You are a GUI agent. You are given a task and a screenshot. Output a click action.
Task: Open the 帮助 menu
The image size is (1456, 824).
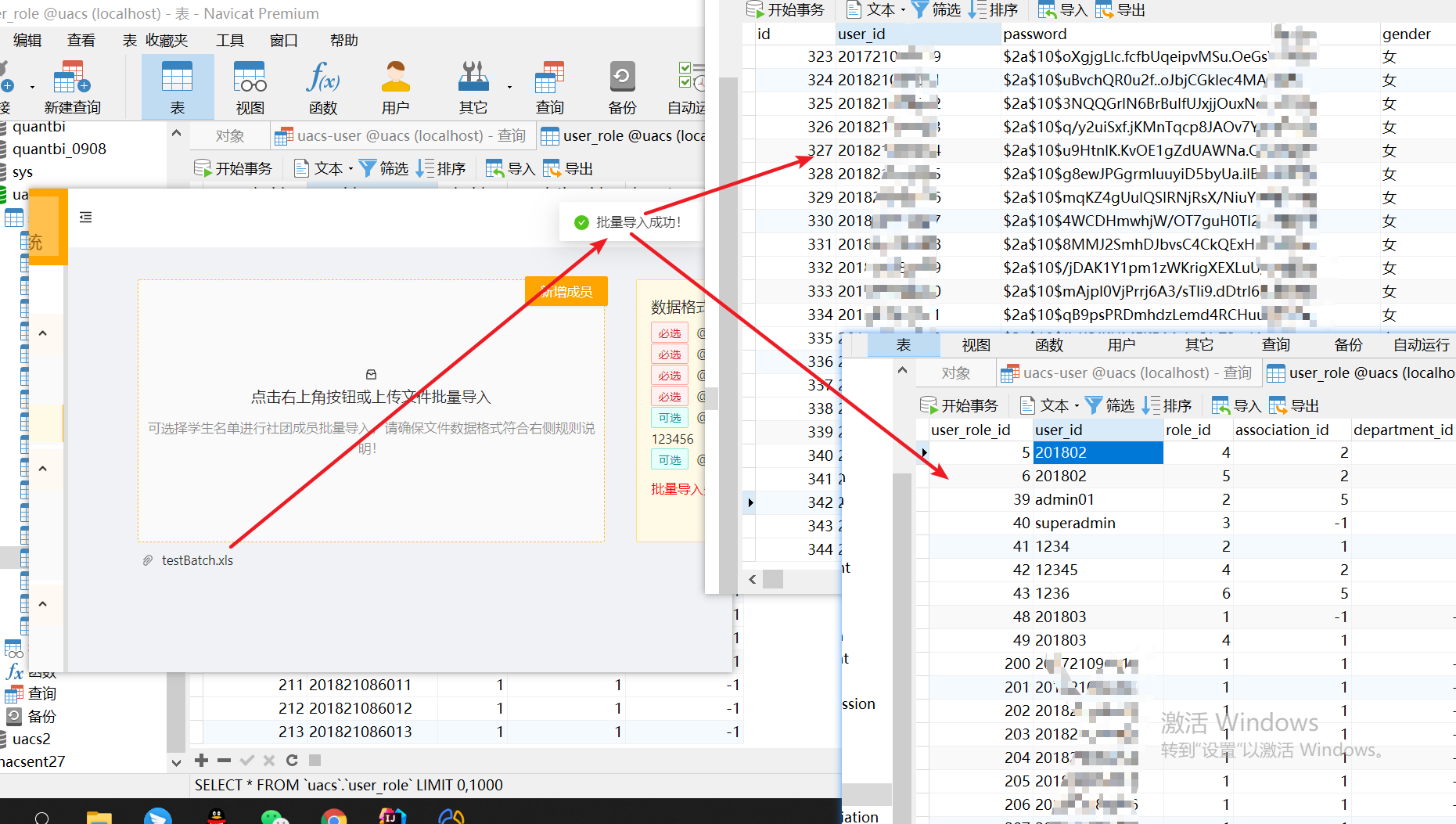coord(344,40)
